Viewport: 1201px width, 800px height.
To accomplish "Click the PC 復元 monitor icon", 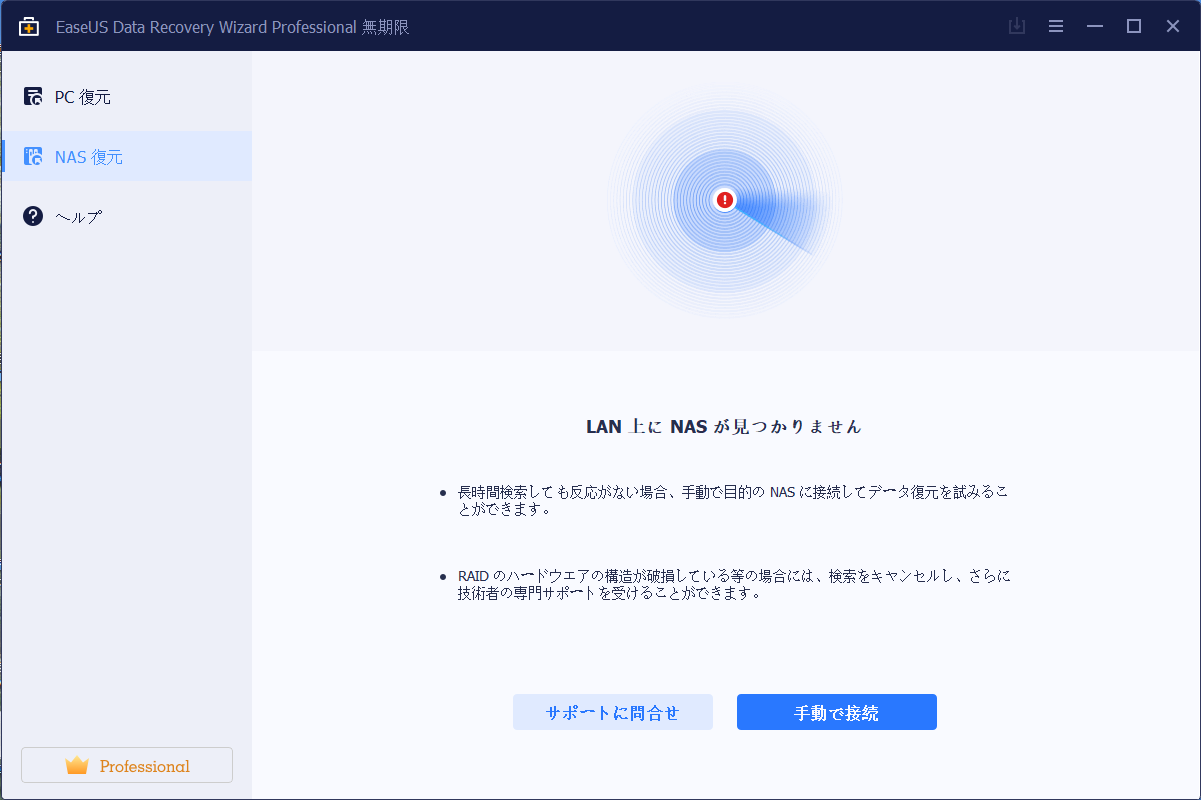I will (33, 97).
